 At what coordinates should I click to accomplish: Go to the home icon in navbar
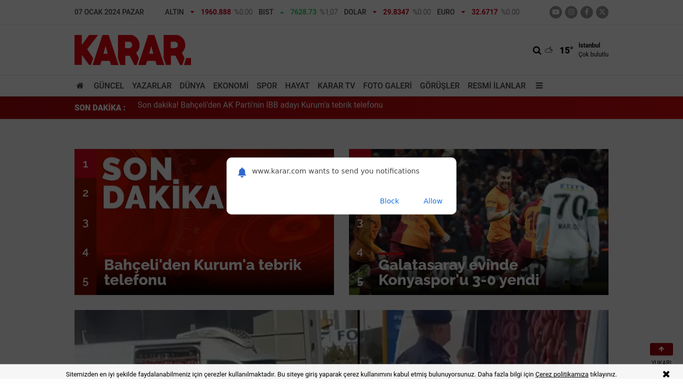[x=80, y=86]
